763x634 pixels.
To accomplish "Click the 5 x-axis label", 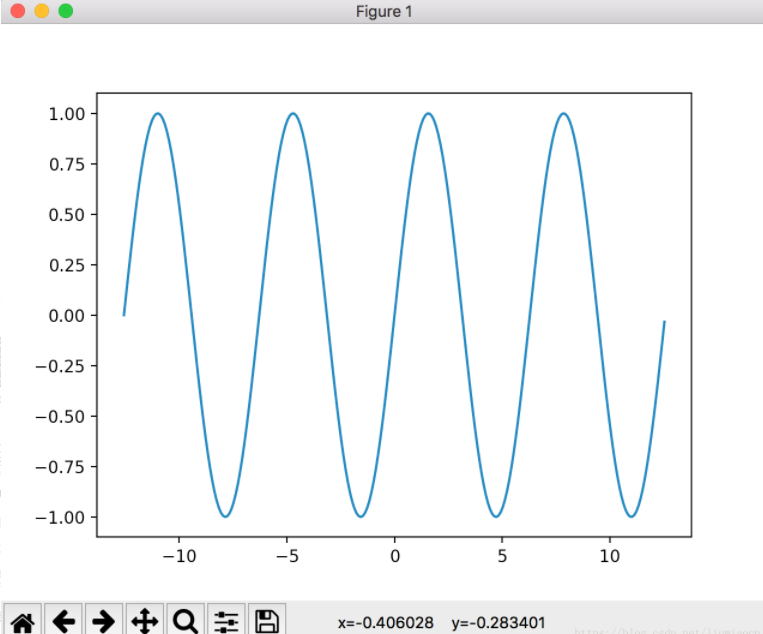I will coord(502,556).
